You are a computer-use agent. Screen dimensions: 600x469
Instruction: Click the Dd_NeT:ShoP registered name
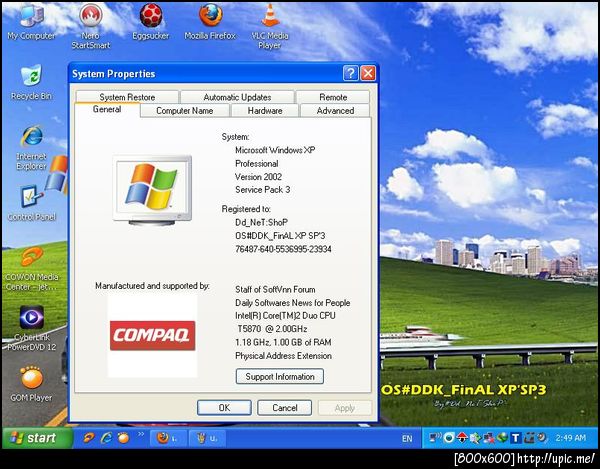261,222
